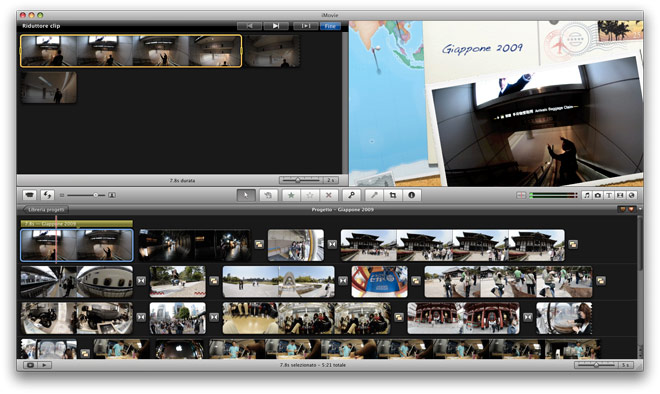
Task: Open the camera import window
Action: click(29, 195)
